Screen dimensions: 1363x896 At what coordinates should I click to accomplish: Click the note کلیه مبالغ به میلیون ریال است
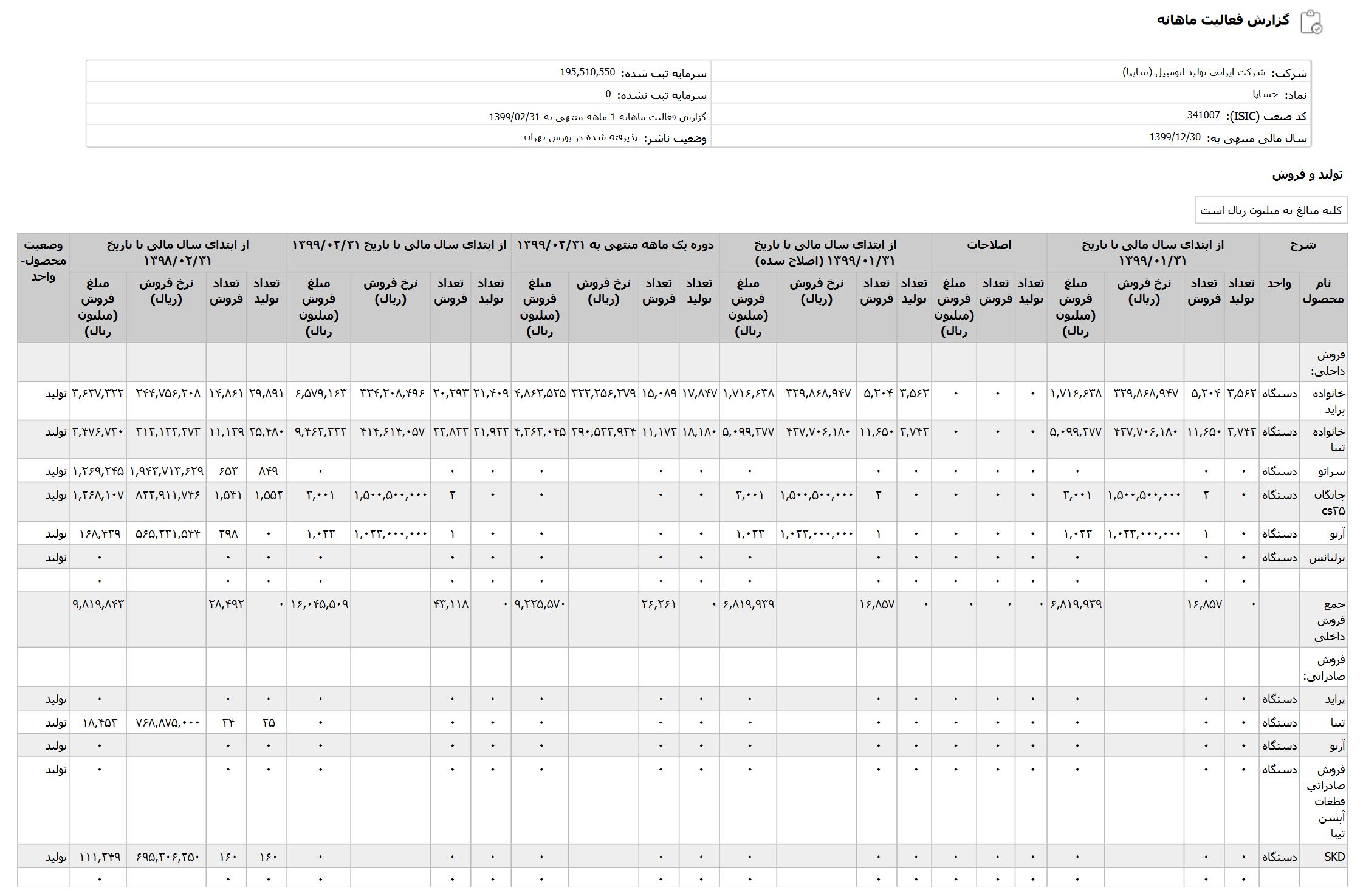click(1271, 210)
